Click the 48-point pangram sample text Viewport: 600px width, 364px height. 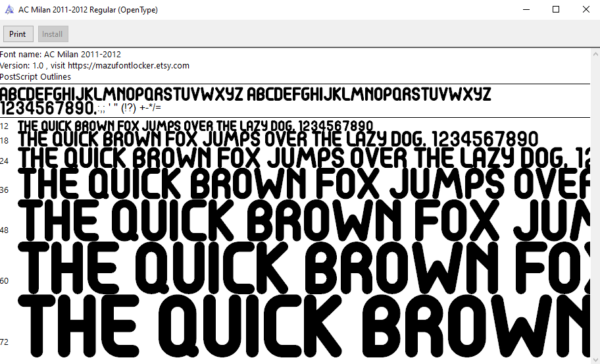point(304,220)
